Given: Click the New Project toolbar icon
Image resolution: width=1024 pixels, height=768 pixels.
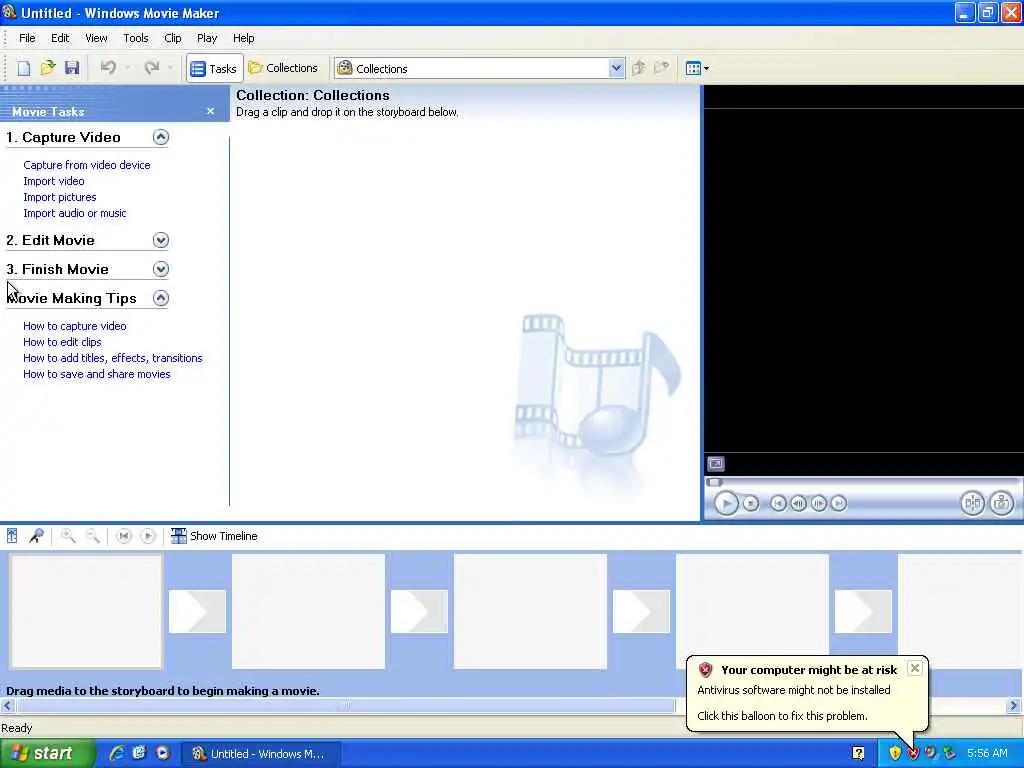Looking at the screenshot, I should click(24, 68).
